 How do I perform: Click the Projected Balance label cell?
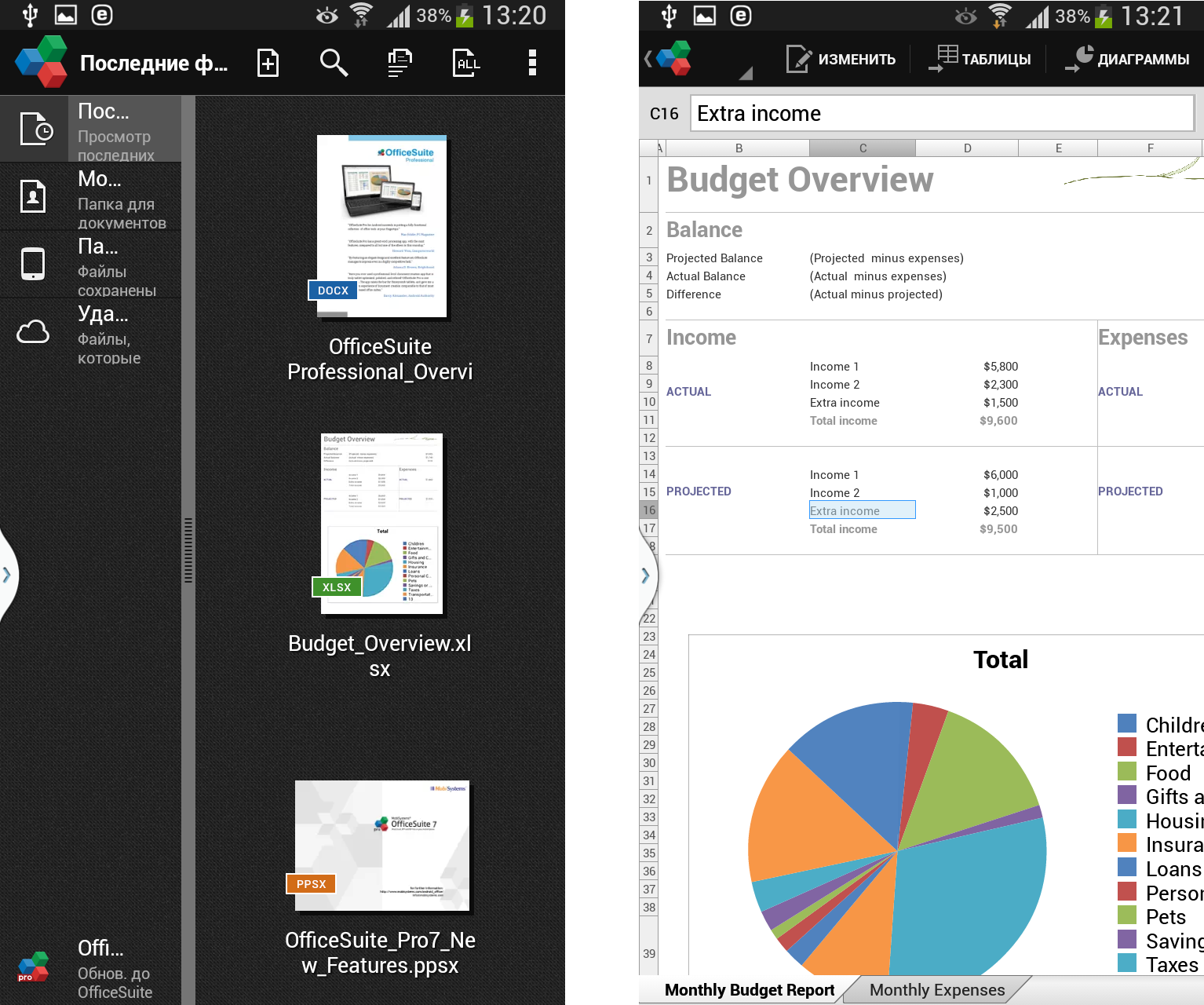tap(714, 258)
